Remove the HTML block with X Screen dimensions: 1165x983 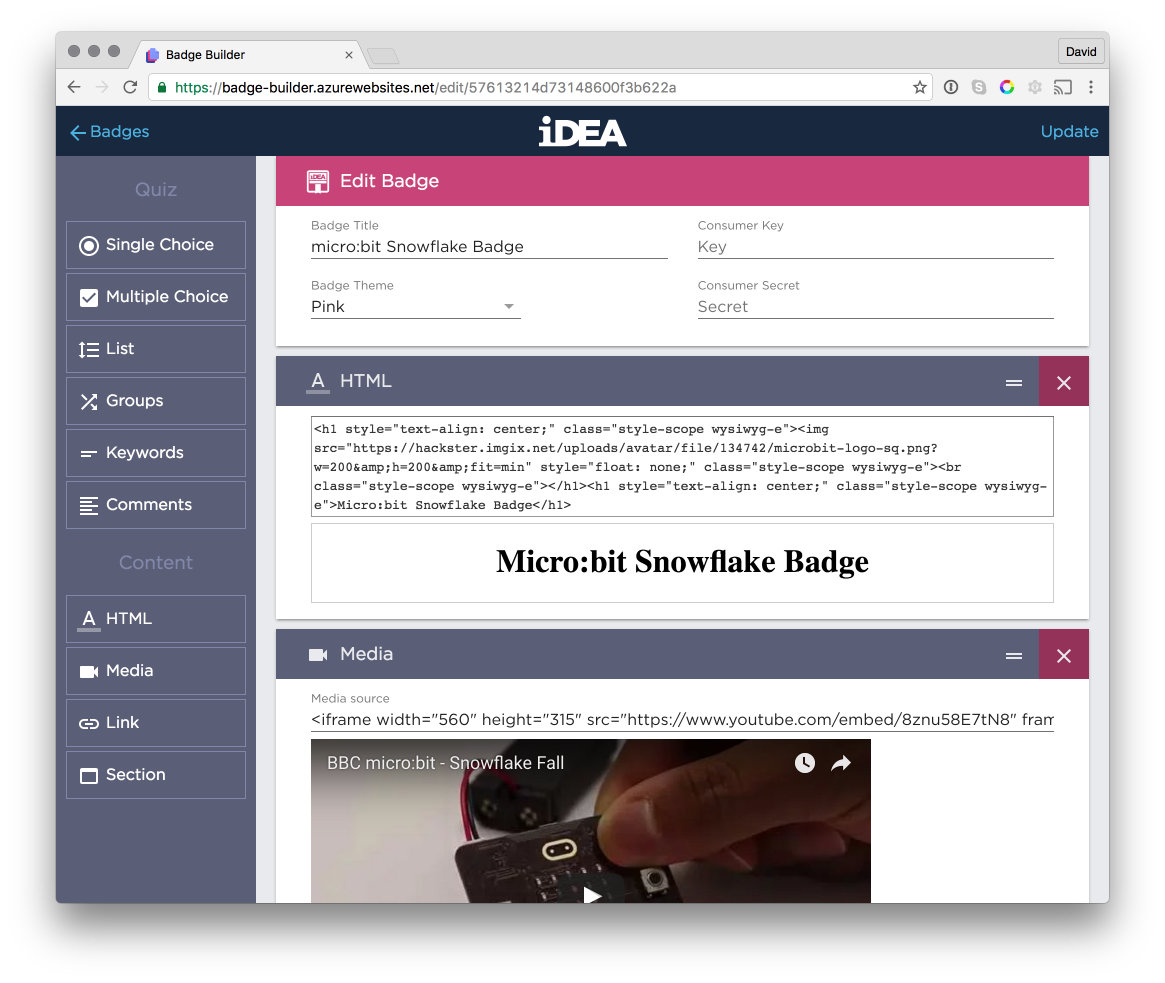coord(1064,382)
